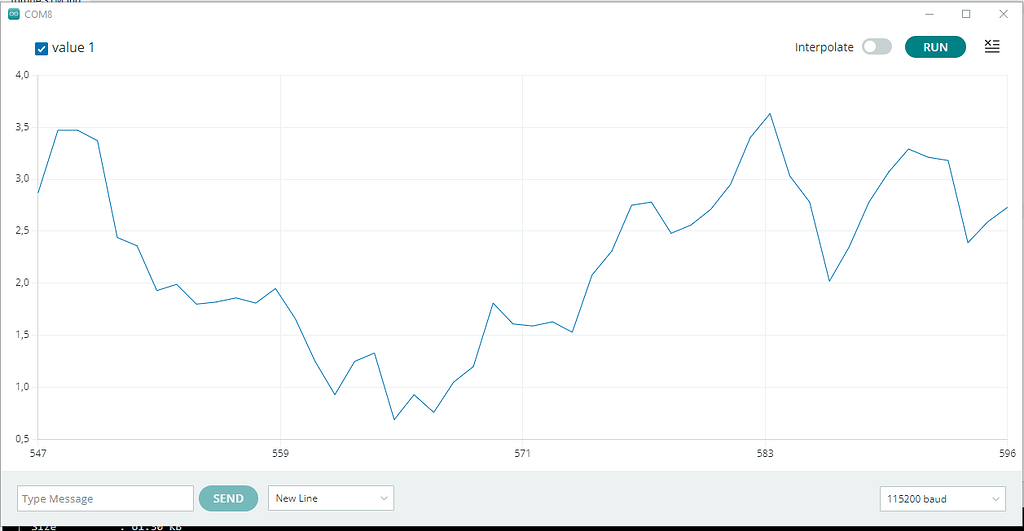Click the 571 x-axis tick label
The width and height of the screenshot is (1024, 531).
(x=522, y=454)
